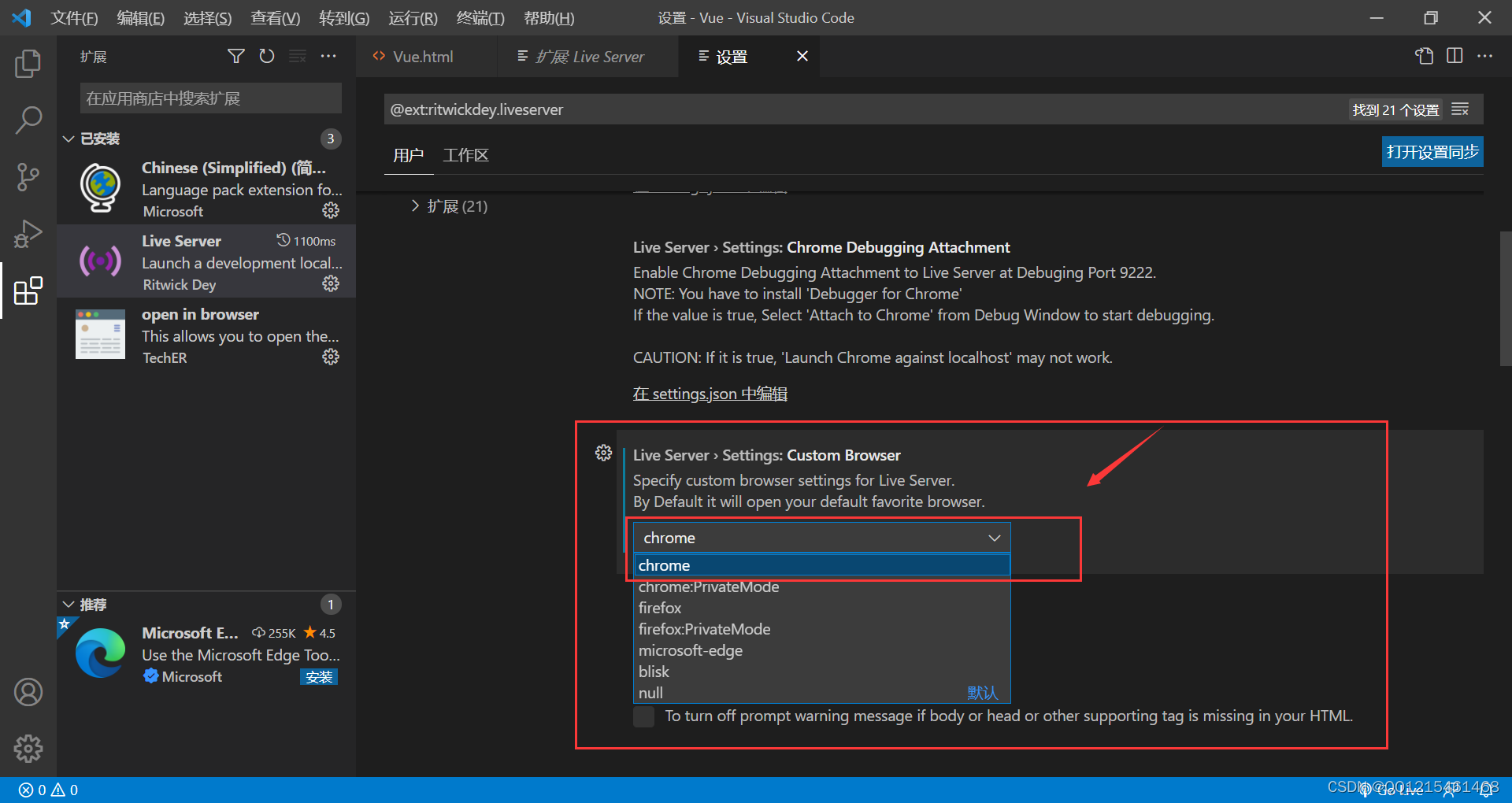
Task: Close the 设置 tab
Action: (802, 56)
